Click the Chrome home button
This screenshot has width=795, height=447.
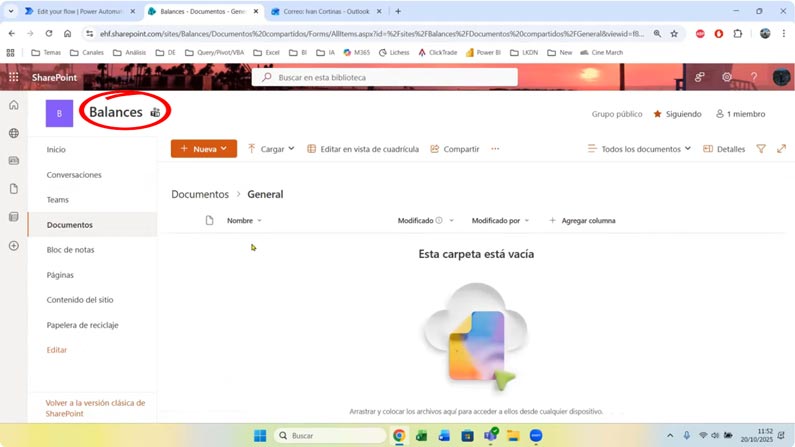[67, 33]
